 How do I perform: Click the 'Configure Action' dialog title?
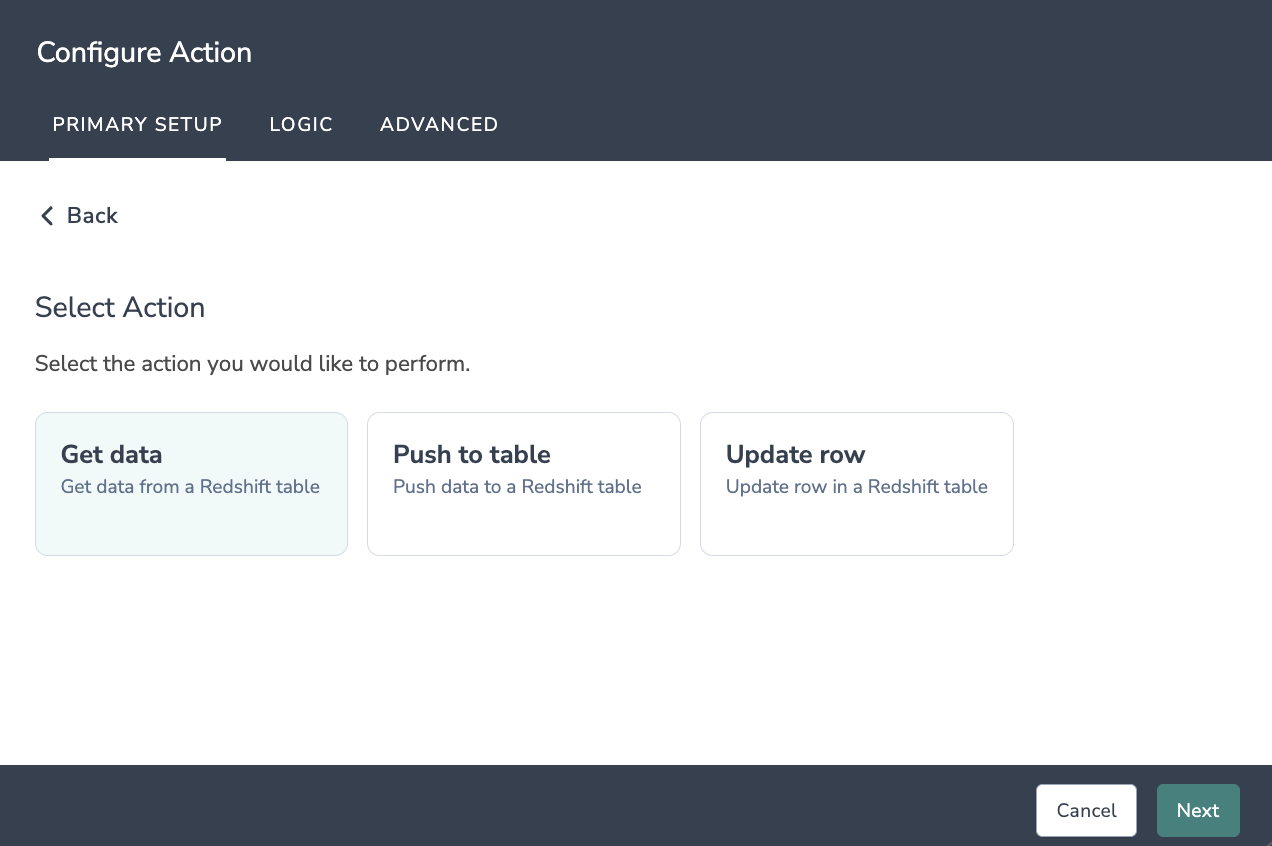144,52
